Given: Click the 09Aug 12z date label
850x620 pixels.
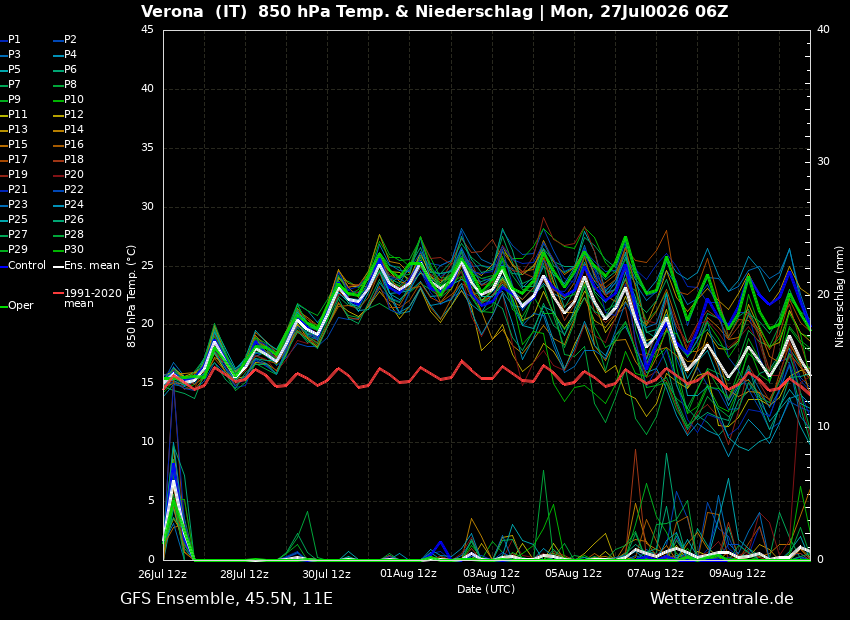Looking at the screenshot, I should (737, 573).
